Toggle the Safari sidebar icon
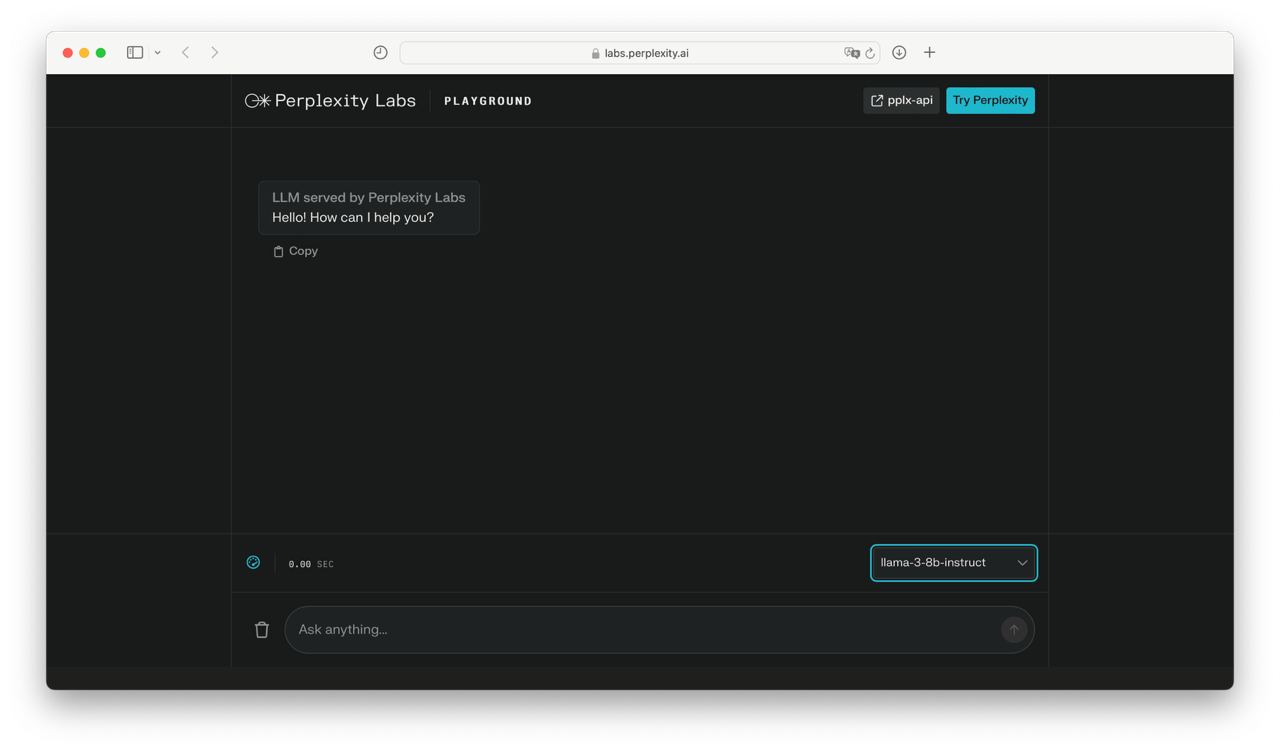Image resolution: width=1280 pixels, height=751 pixels. tap(135, 52)
